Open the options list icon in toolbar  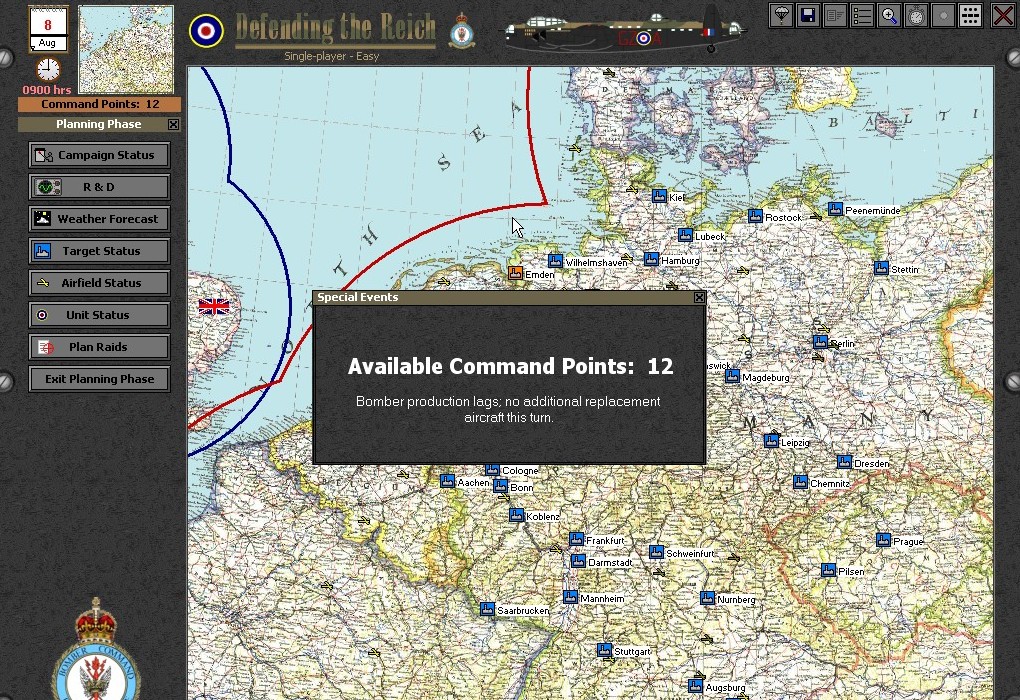pyautogui.click(x=862, y=15)
